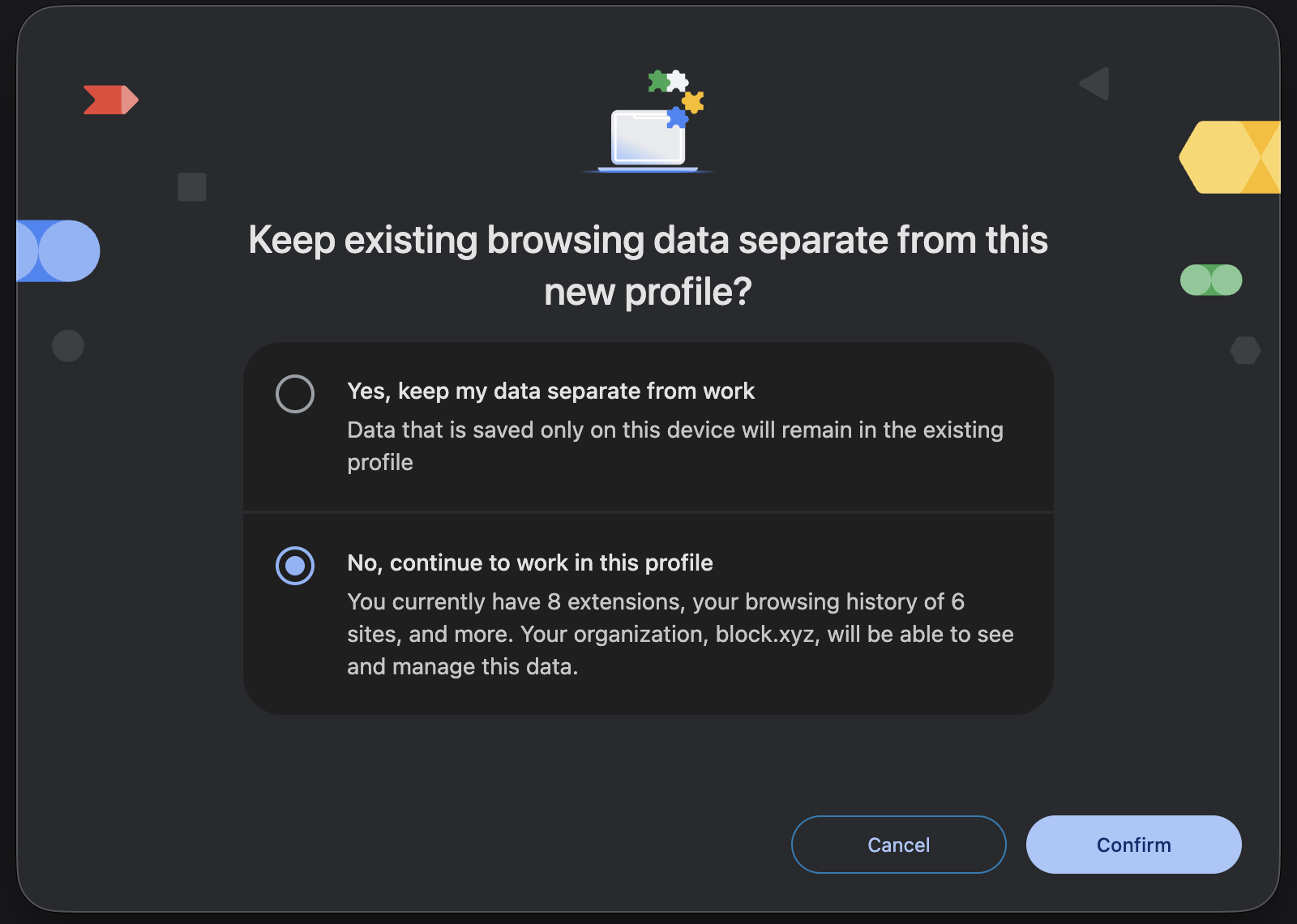Viewport: 1297px width, 924px height.
Task: Choose 'Yes, keep my data separate from work' label
Action: click(551, 391)
